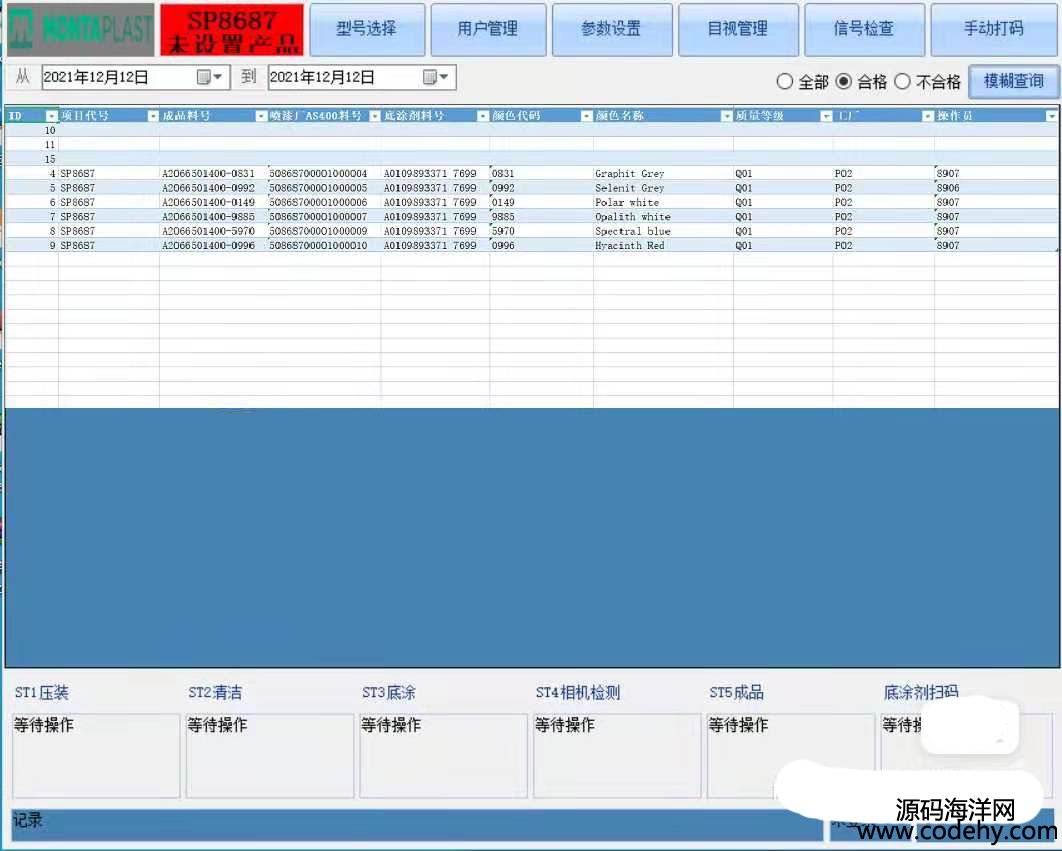Open filter for 成品料号 column
1062x851 pixels.
[x=261, y=116]
